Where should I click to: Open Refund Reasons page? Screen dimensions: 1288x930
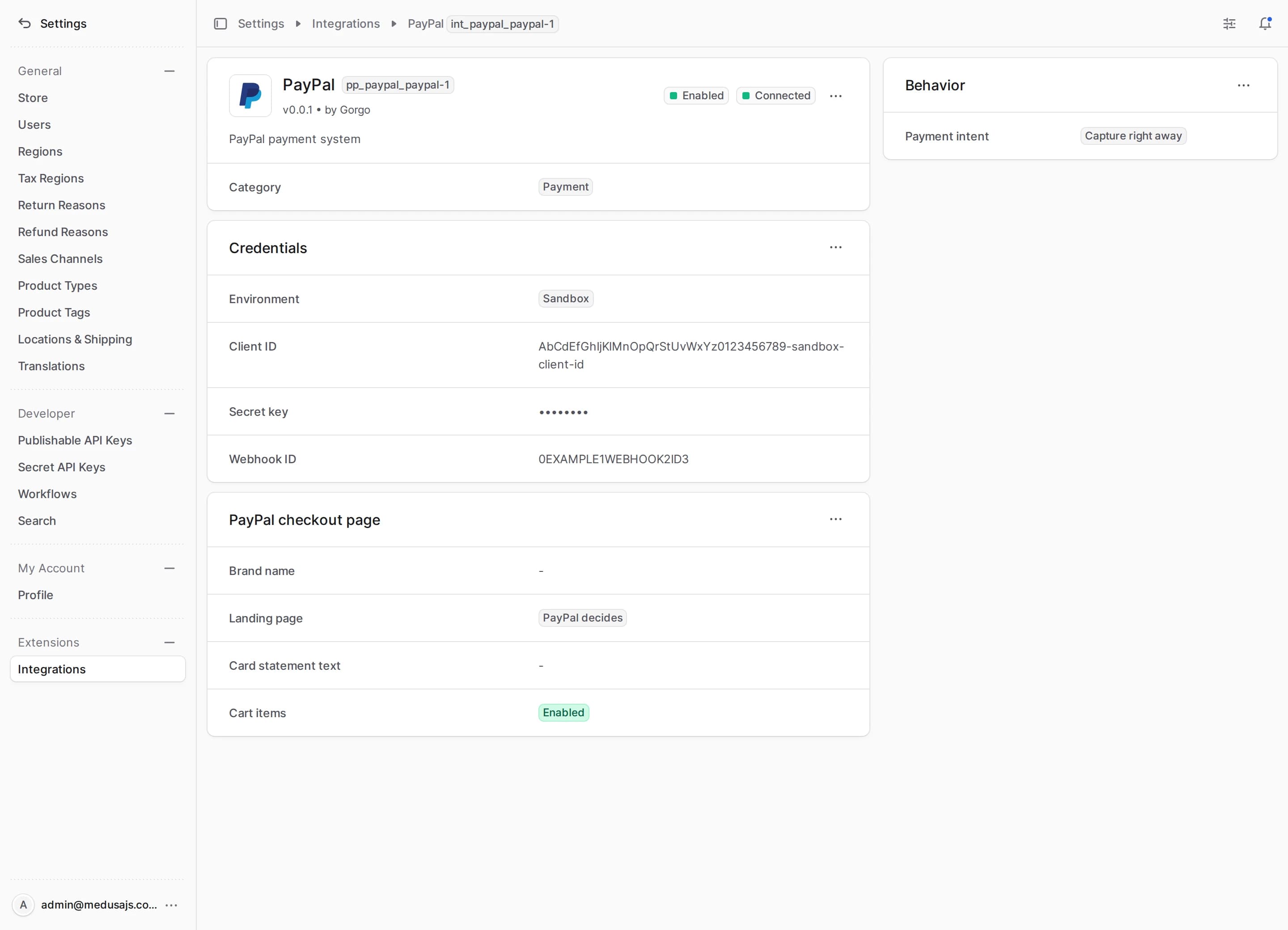coord(97,232)
